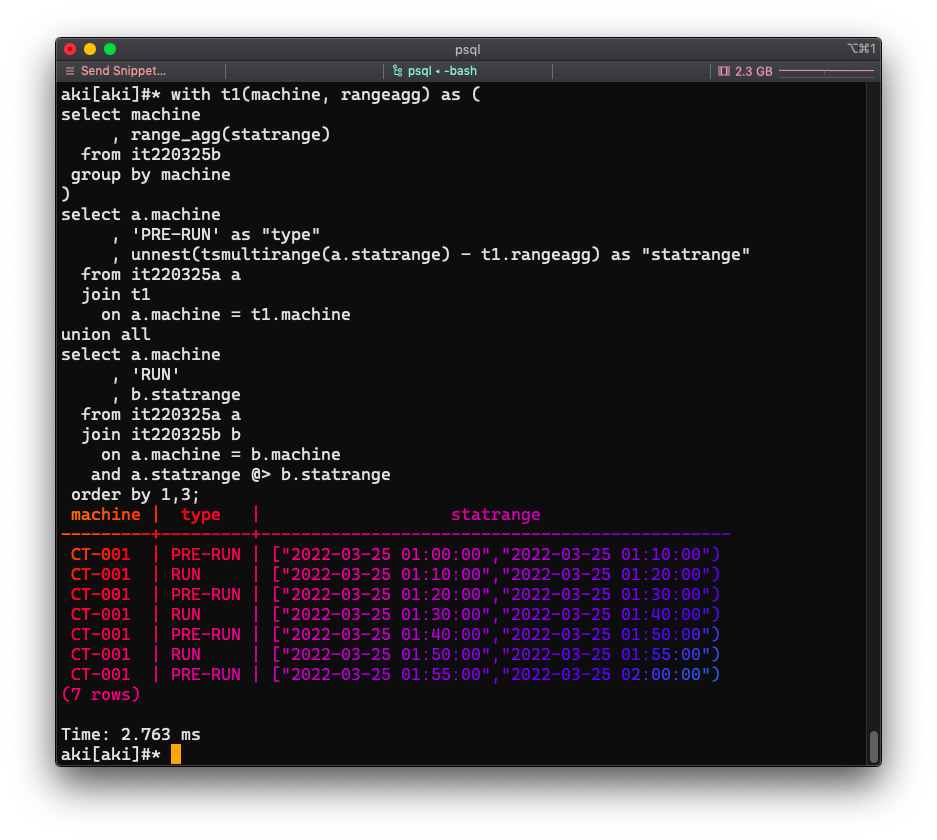937x840 pixels.
Task: Click the 'PRE-RUN' as "type" line
Action: coord(216,235)
